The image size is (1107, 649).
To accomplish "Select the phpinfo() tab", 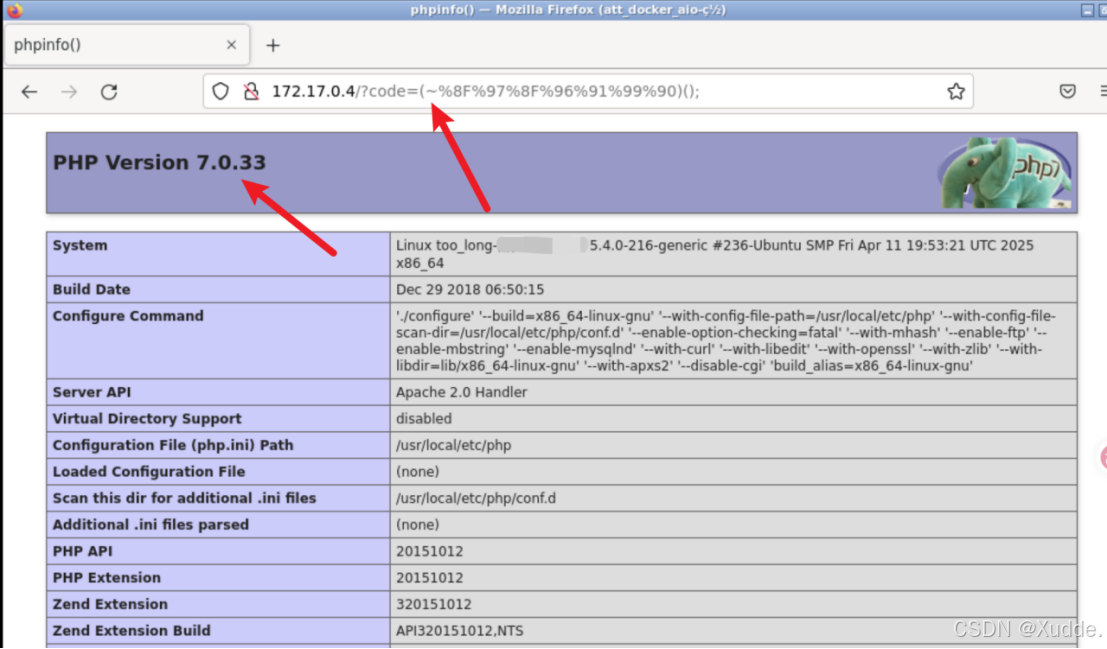I will 126,45.
